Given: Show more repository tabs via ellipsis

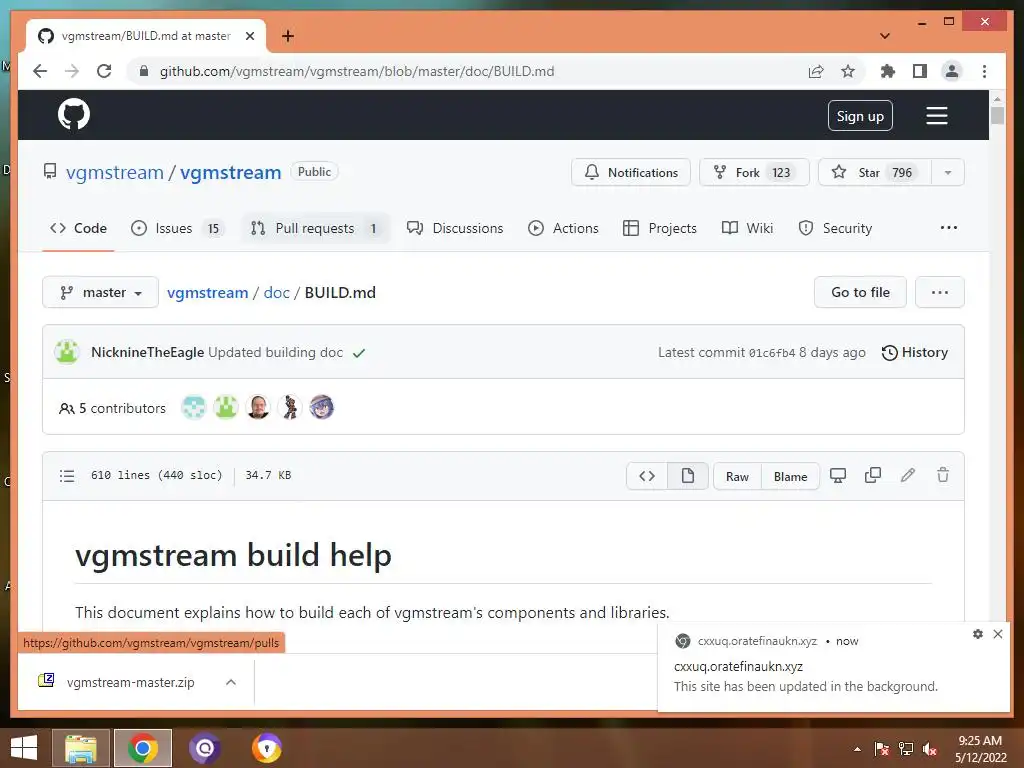Looking at the screenshot, I should pyautogui.click(x=948, y=227).
